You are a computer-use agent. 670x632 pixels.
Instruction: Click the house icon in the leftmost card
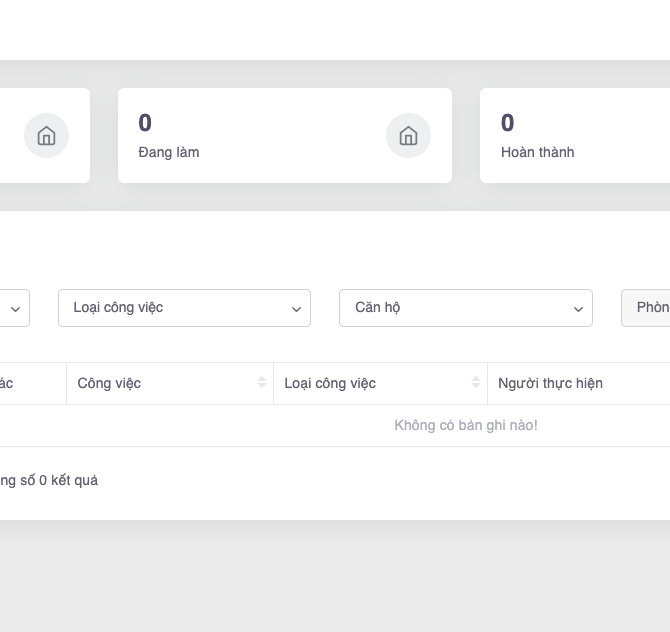(x=46, y=136)
